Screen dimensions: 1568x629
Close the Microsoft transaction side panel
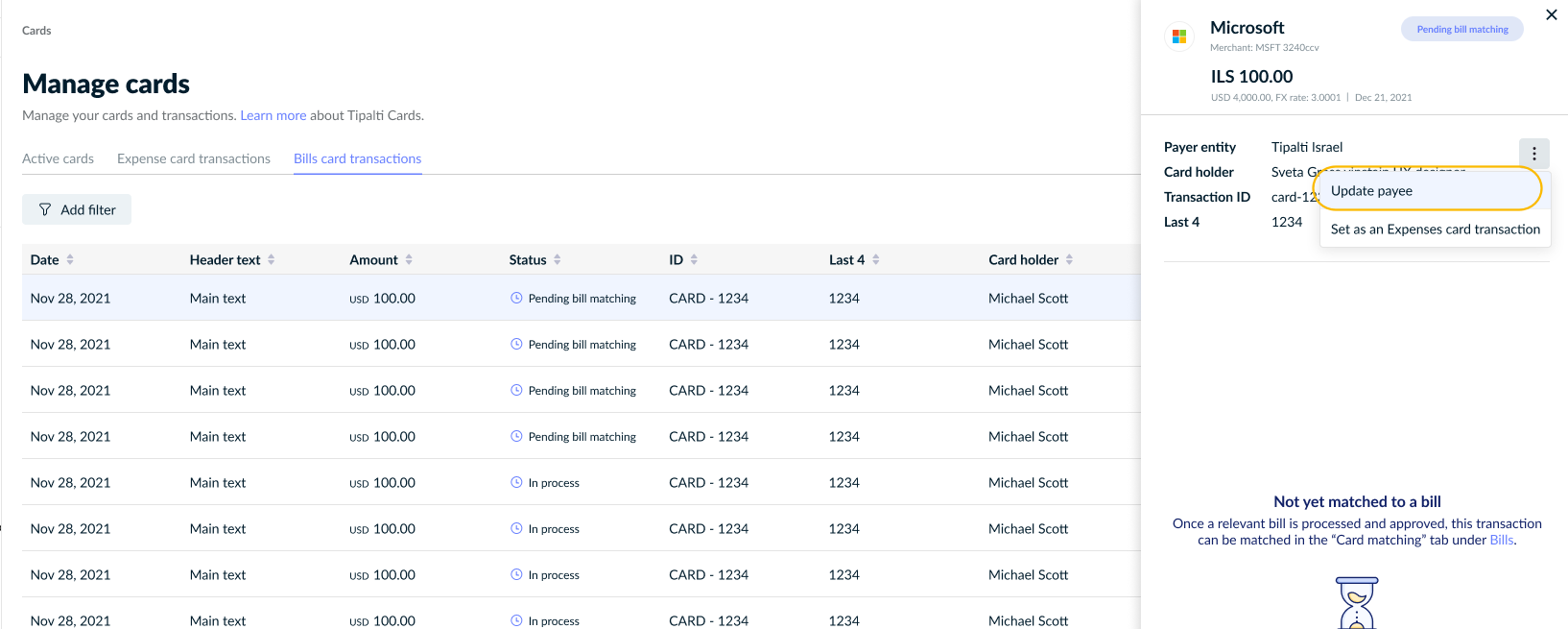[1552, 14]
